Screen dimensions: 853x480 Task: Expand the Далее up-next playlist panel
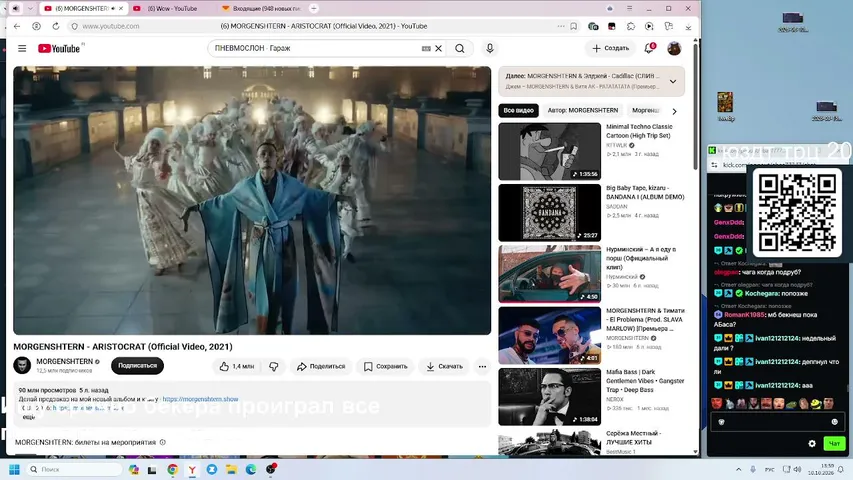pos(673,82)
